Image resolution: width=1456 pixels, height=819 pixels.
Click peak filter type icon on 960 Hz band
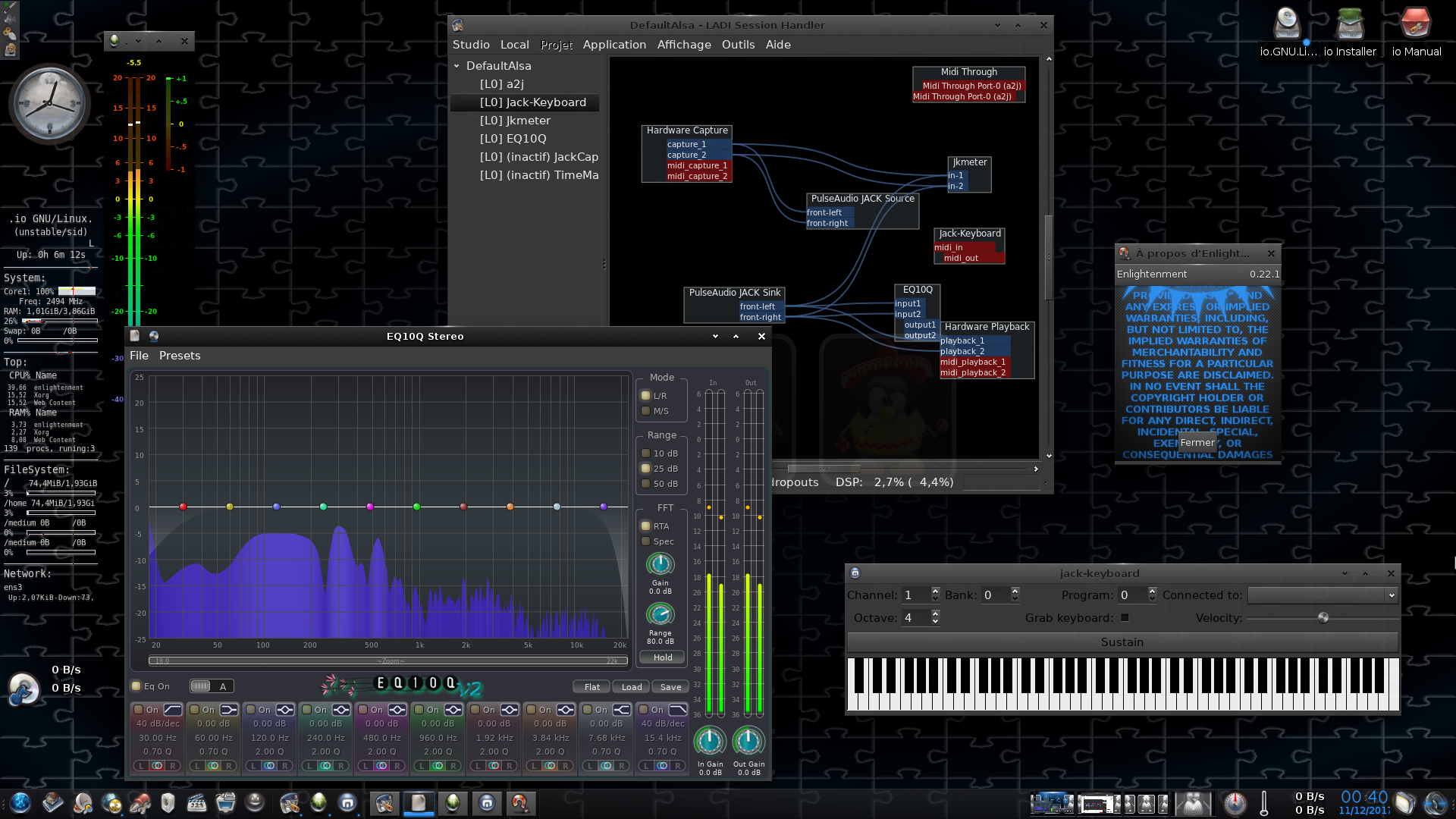(x=453, y=710)
